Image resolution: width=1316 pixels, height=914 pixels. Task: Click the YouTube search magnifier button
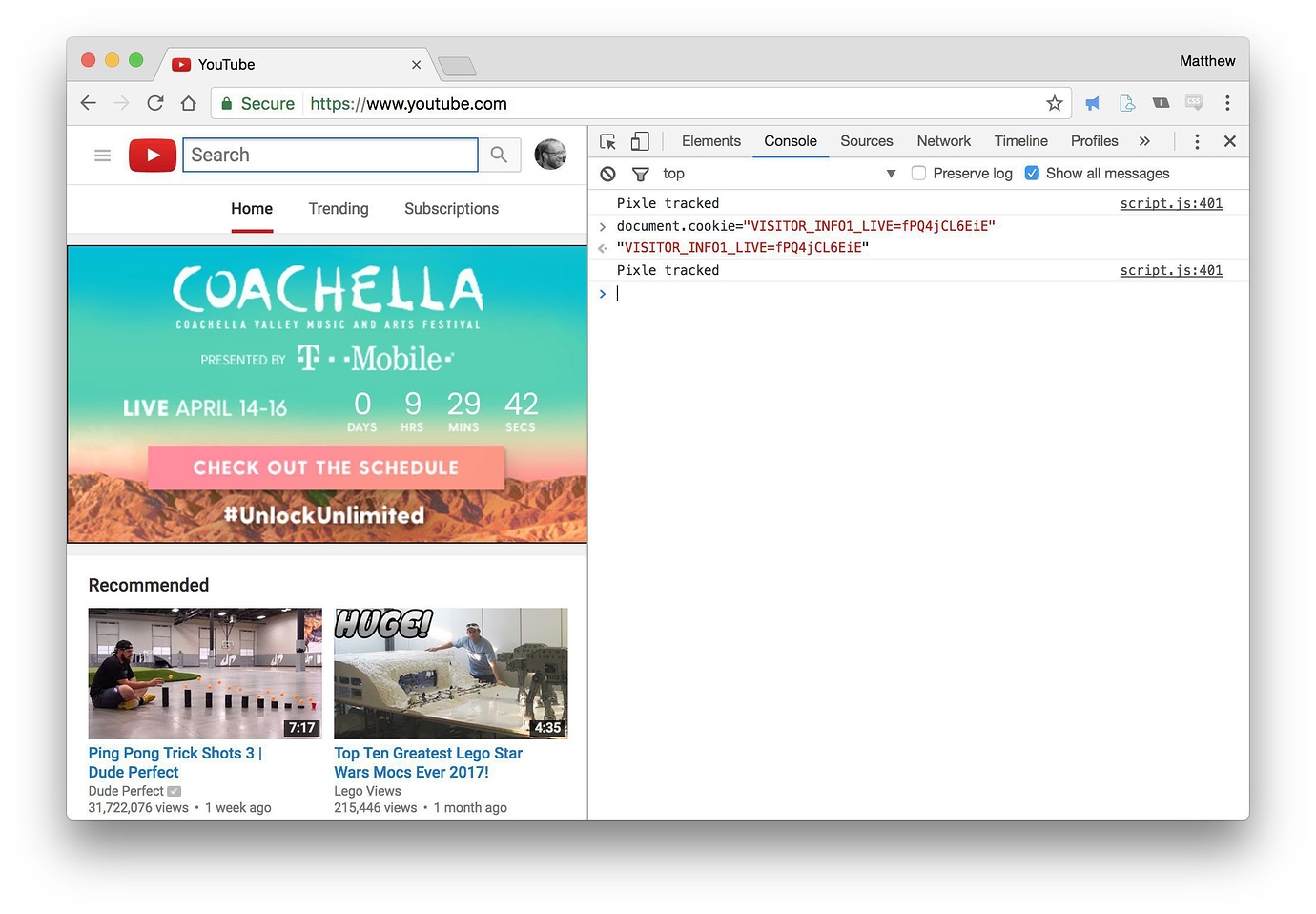coord(499,155)
